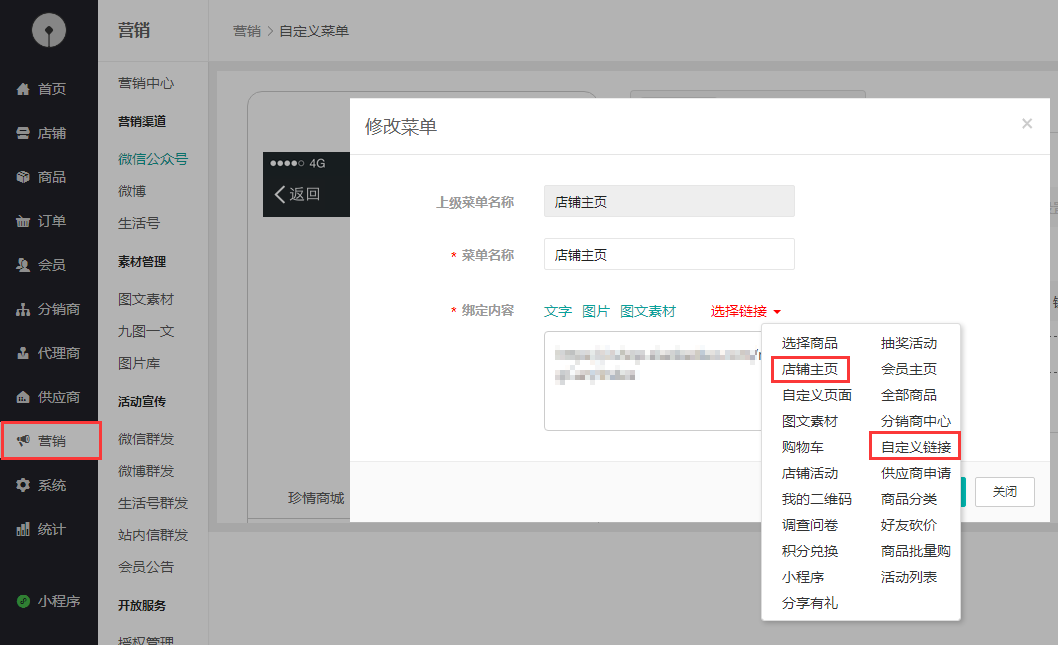Click the hierarchy icon beside 分销商
This screenshot has width=1058, height=645.
pos(23,309)
